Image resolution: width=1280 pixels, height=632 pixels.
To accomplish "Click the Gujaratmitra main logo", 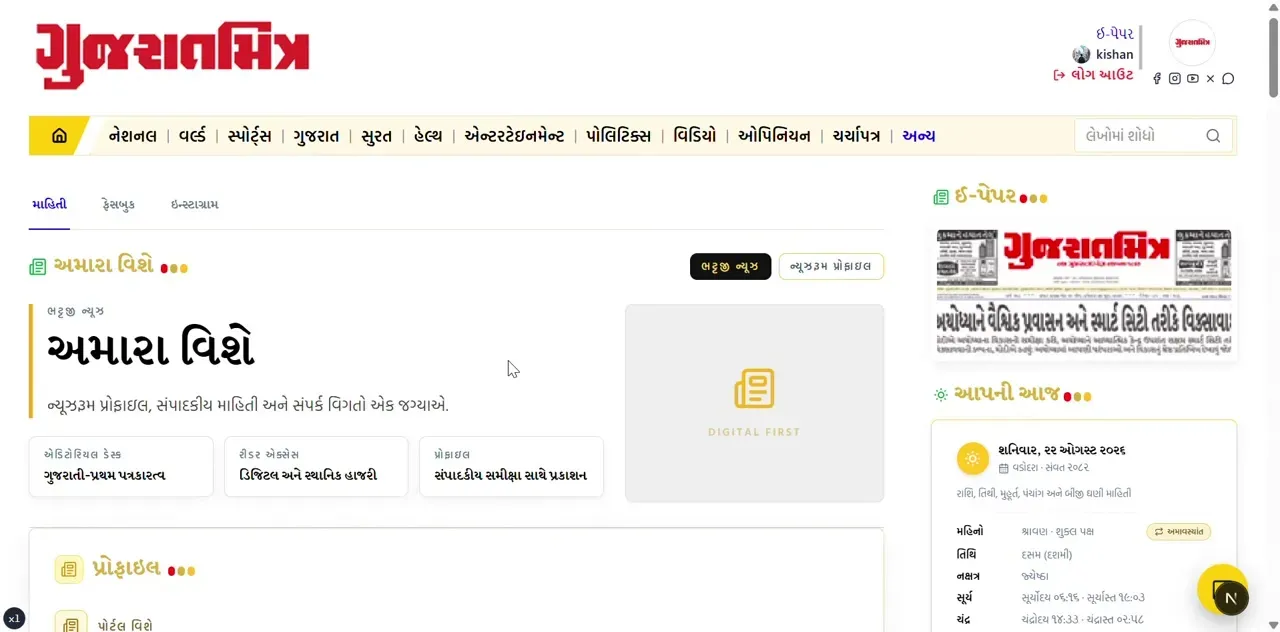I will 173,56.
